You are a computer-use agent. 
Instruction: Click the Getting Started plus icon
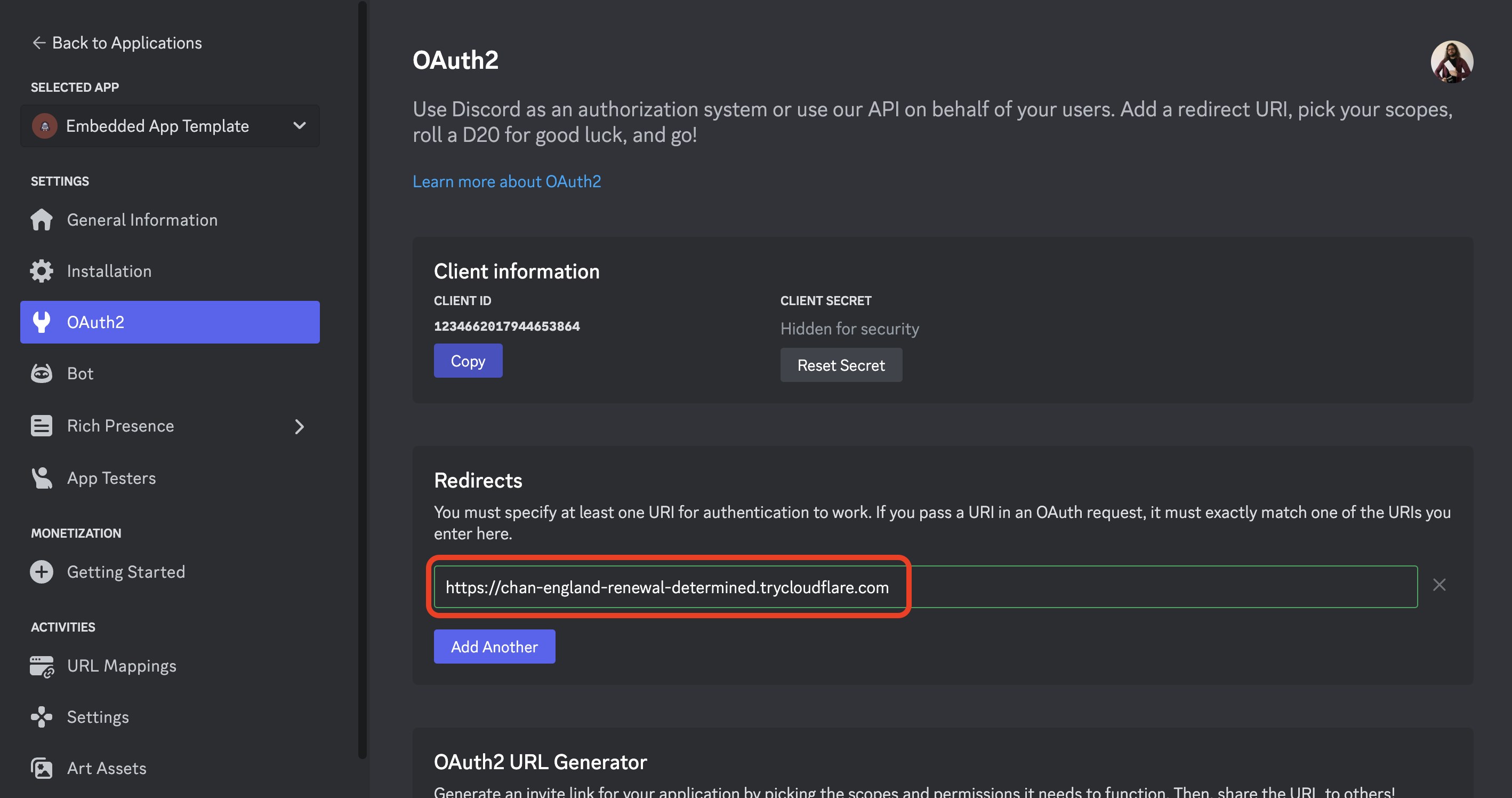42,572
